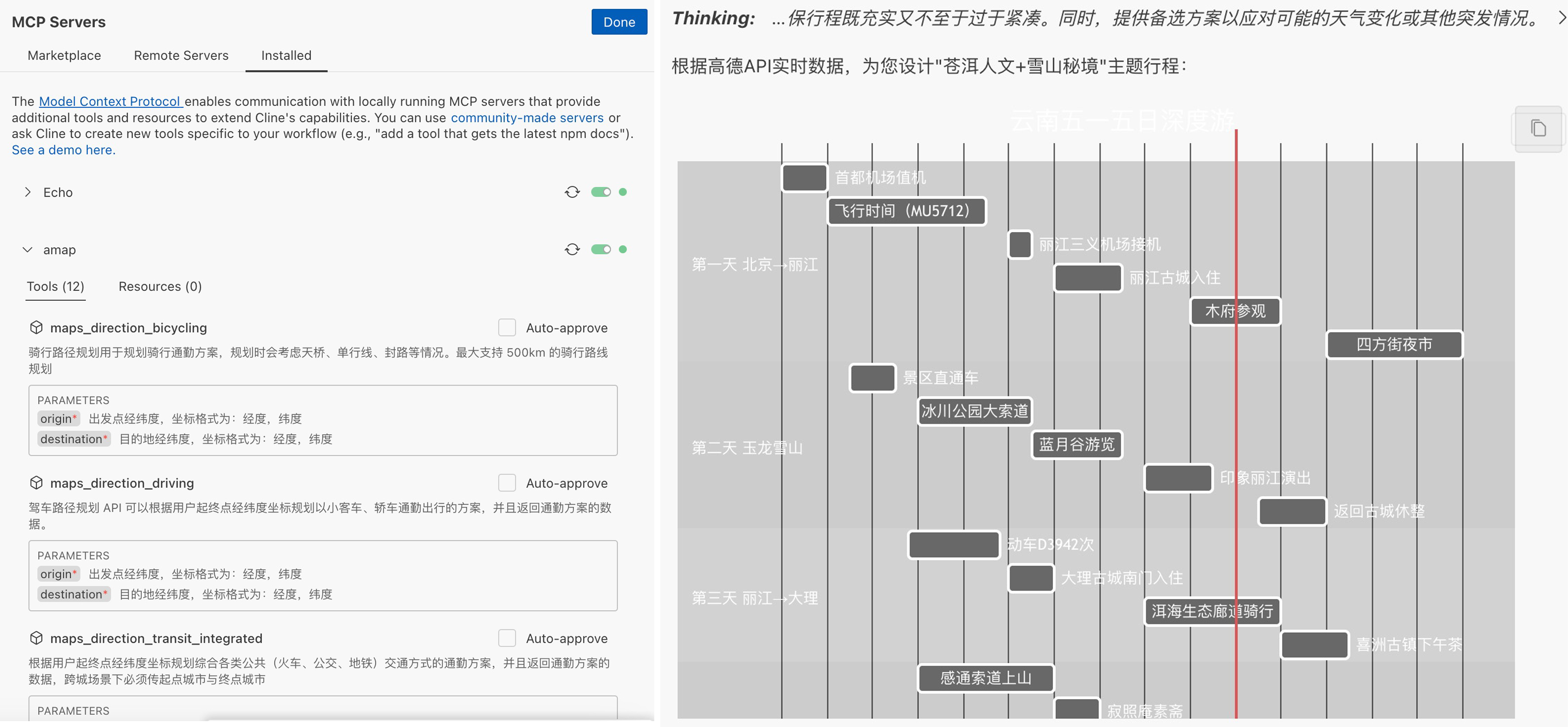Image resolution: width=1568 pixels, height=727 pixels.
Task: Click the maps_direction_driving cube icon
Action: (x=36, y=483)
